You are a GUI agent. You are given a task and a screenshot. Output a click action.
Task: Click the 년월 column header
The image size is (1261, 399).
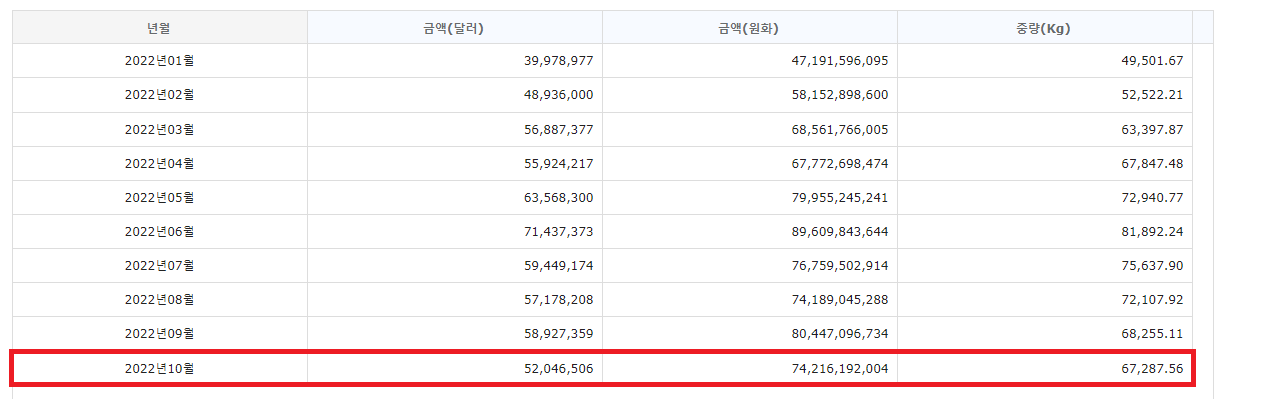159,28
